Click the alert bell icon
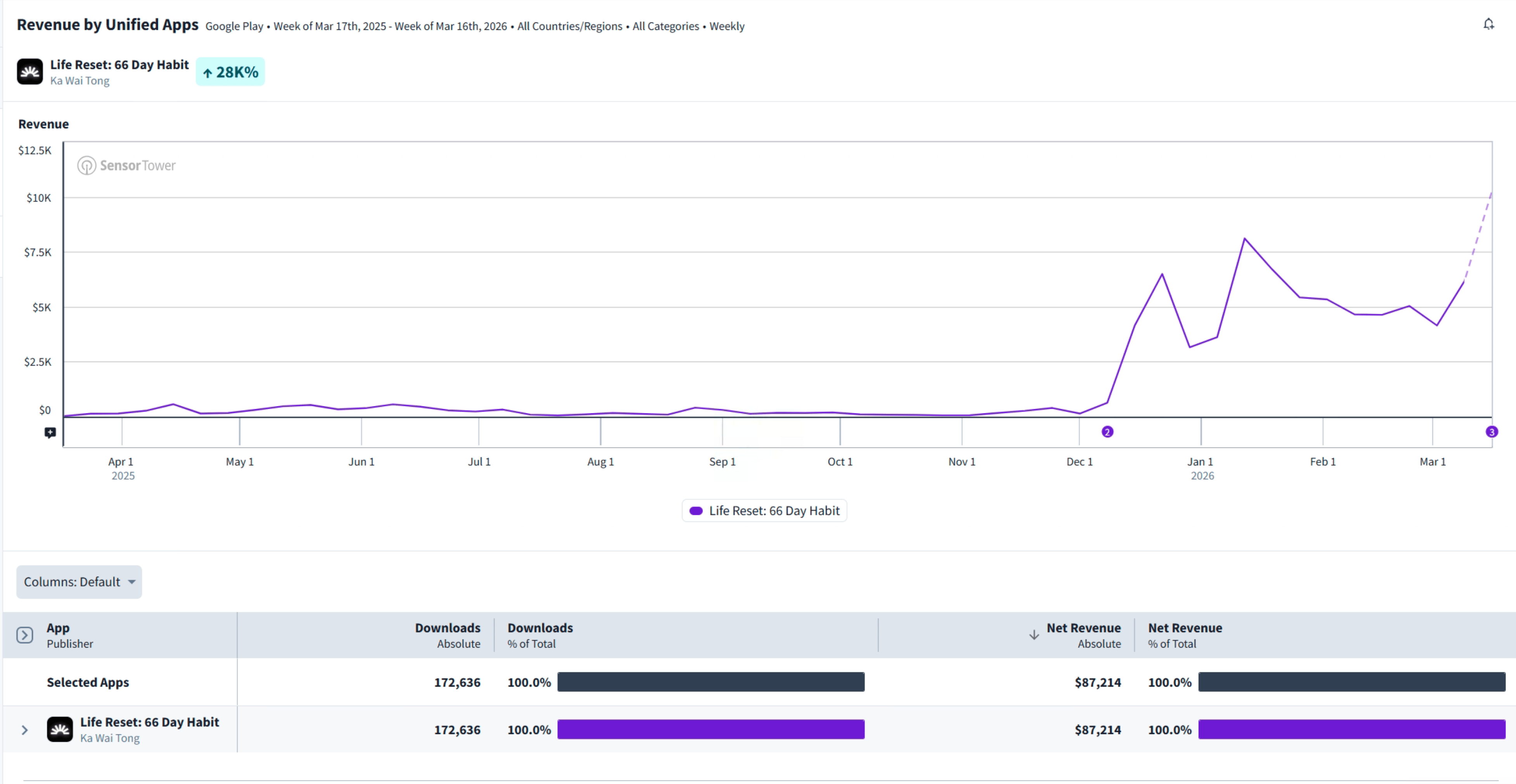Screen dimensions: 1516x784 pyautogui.click(x=1488, y=24)
